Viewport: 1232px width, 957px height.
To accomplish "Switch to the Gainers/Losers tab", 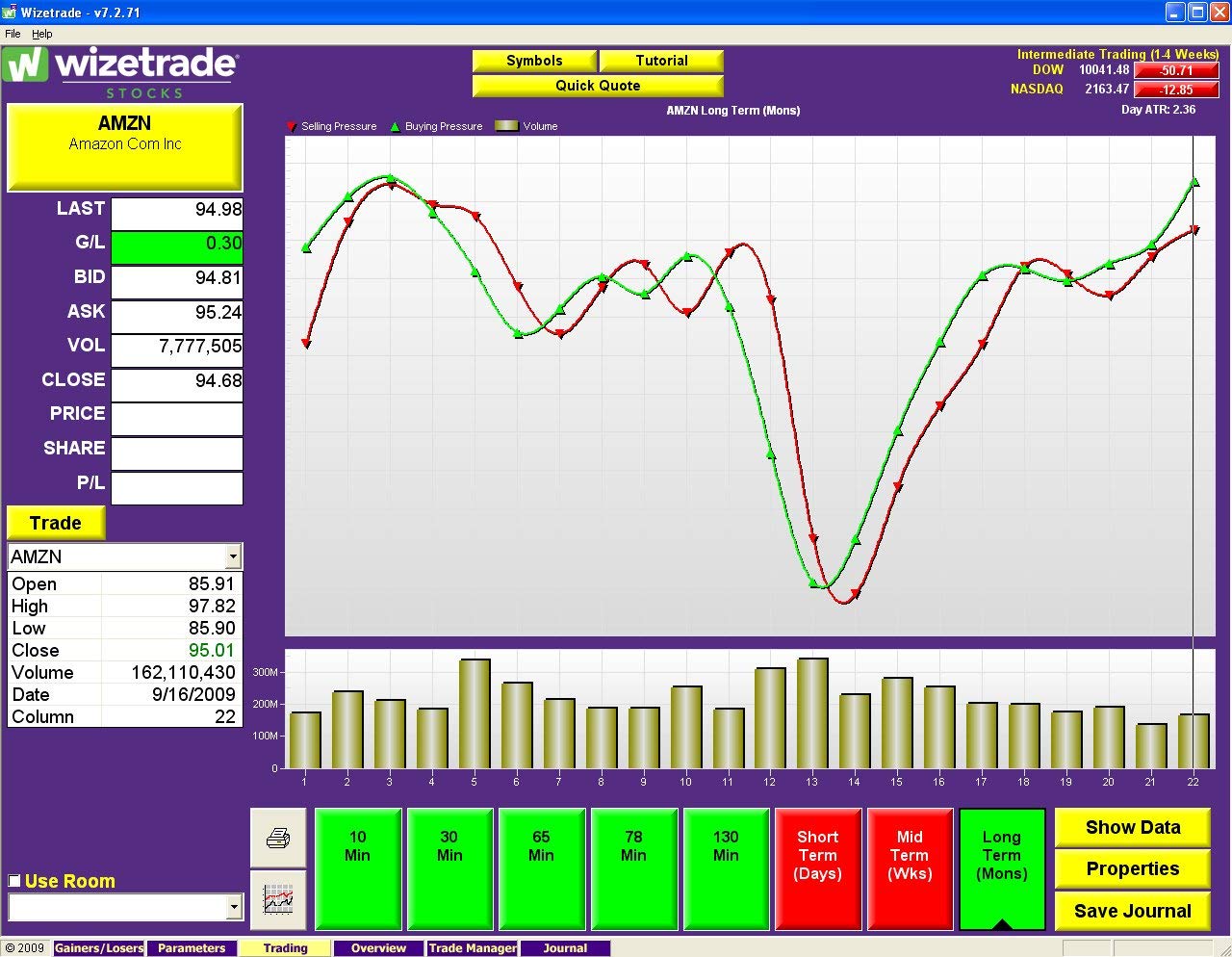I will click(99, 948).
